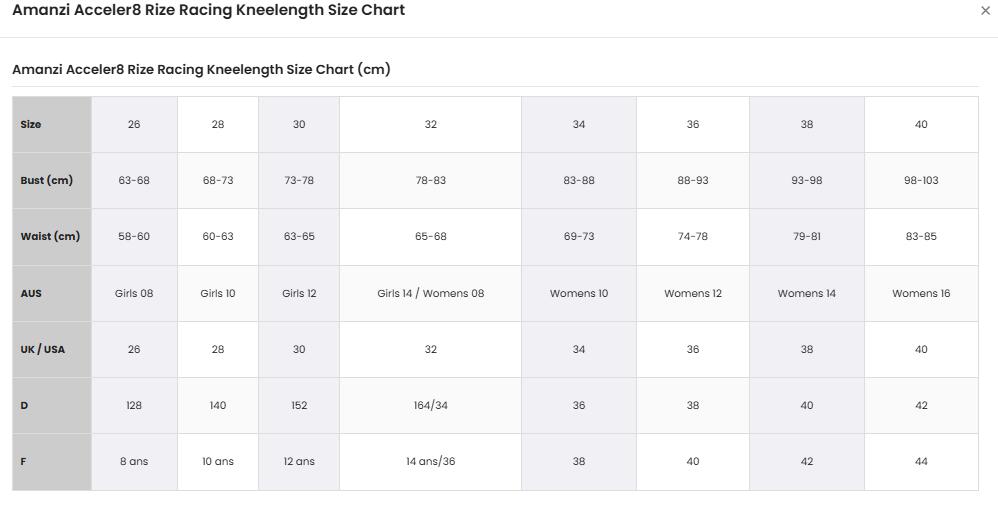Viewport: 998px width, 513px height.
Task: Click the Waist (cm) row header
Action: (x=52, y=237)
